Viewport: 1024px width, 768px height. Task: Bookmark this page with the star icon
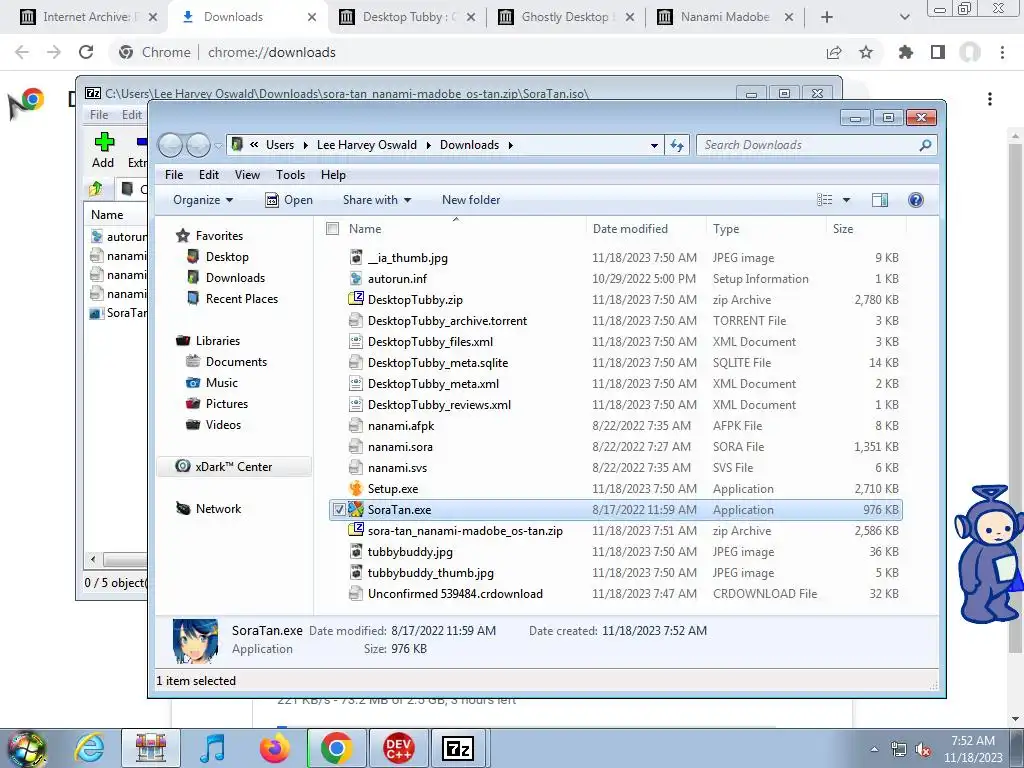[x=866, y=52]
